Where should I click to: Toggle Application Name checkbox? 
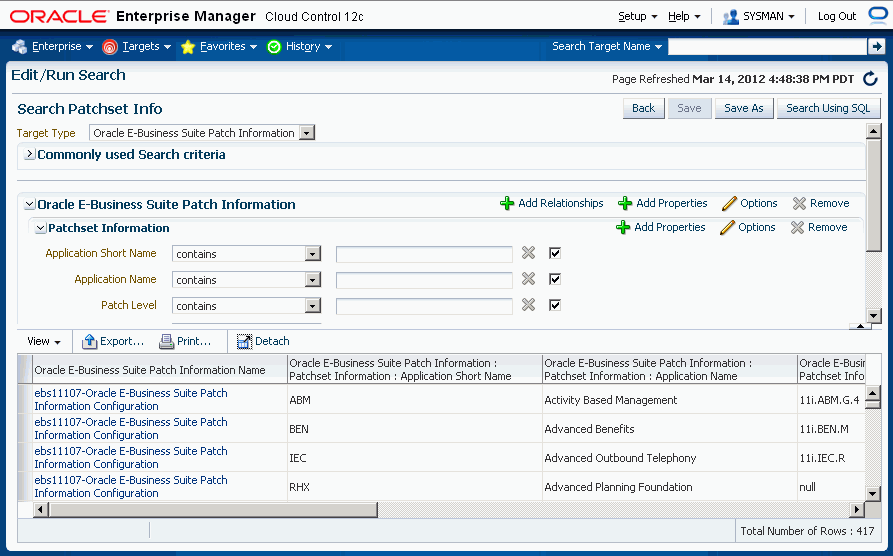pyautogui.click(x=555, y=279)
